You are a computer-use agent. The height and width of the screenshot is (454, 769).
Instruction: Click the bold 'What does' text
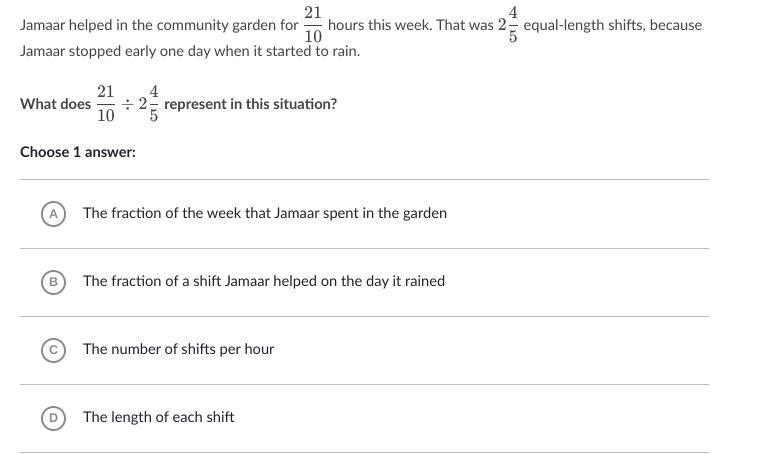(x=55, y=104)
